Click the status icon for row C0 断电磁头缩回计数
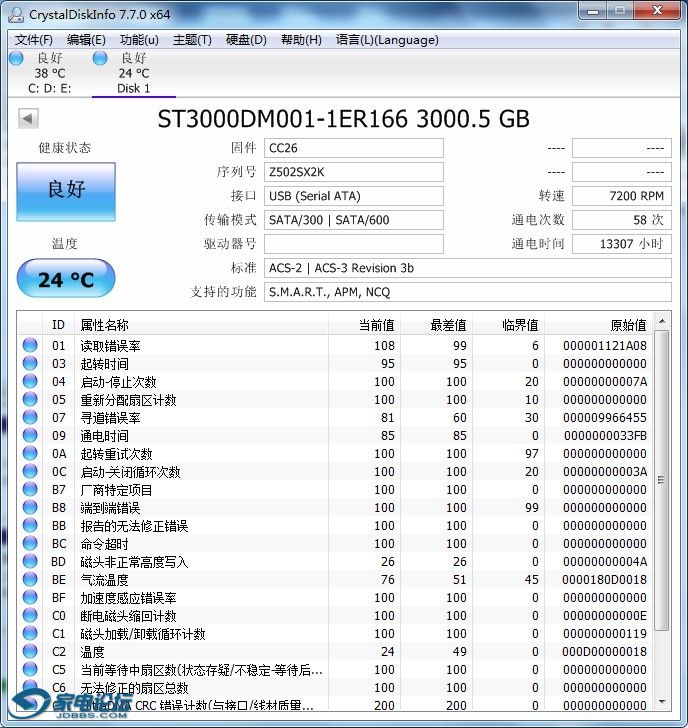The image size is (688, 728). 30,615
